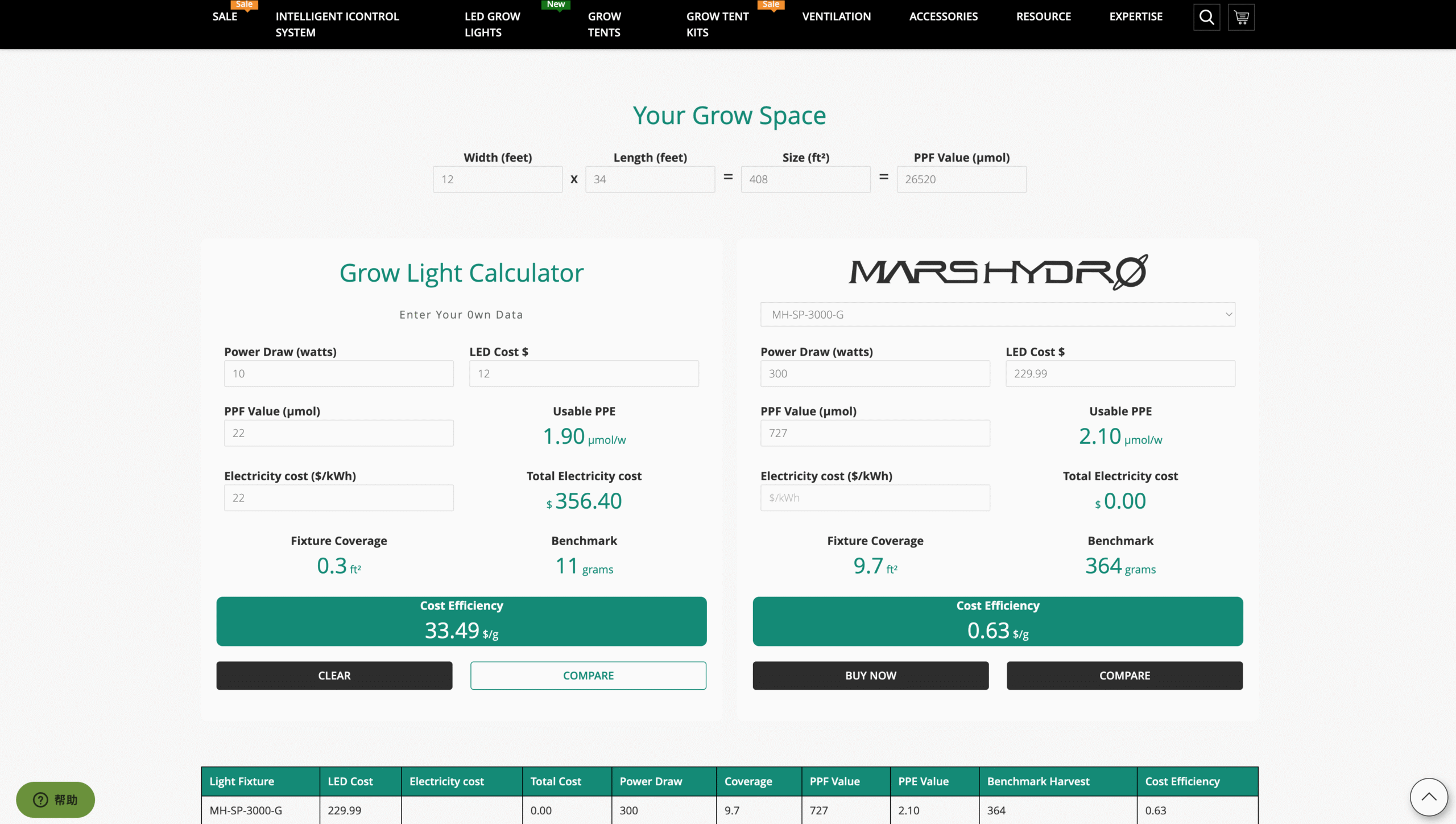
Task: Click COMPARE on the Mars Hydro side
Action: tap(1124, 675)
